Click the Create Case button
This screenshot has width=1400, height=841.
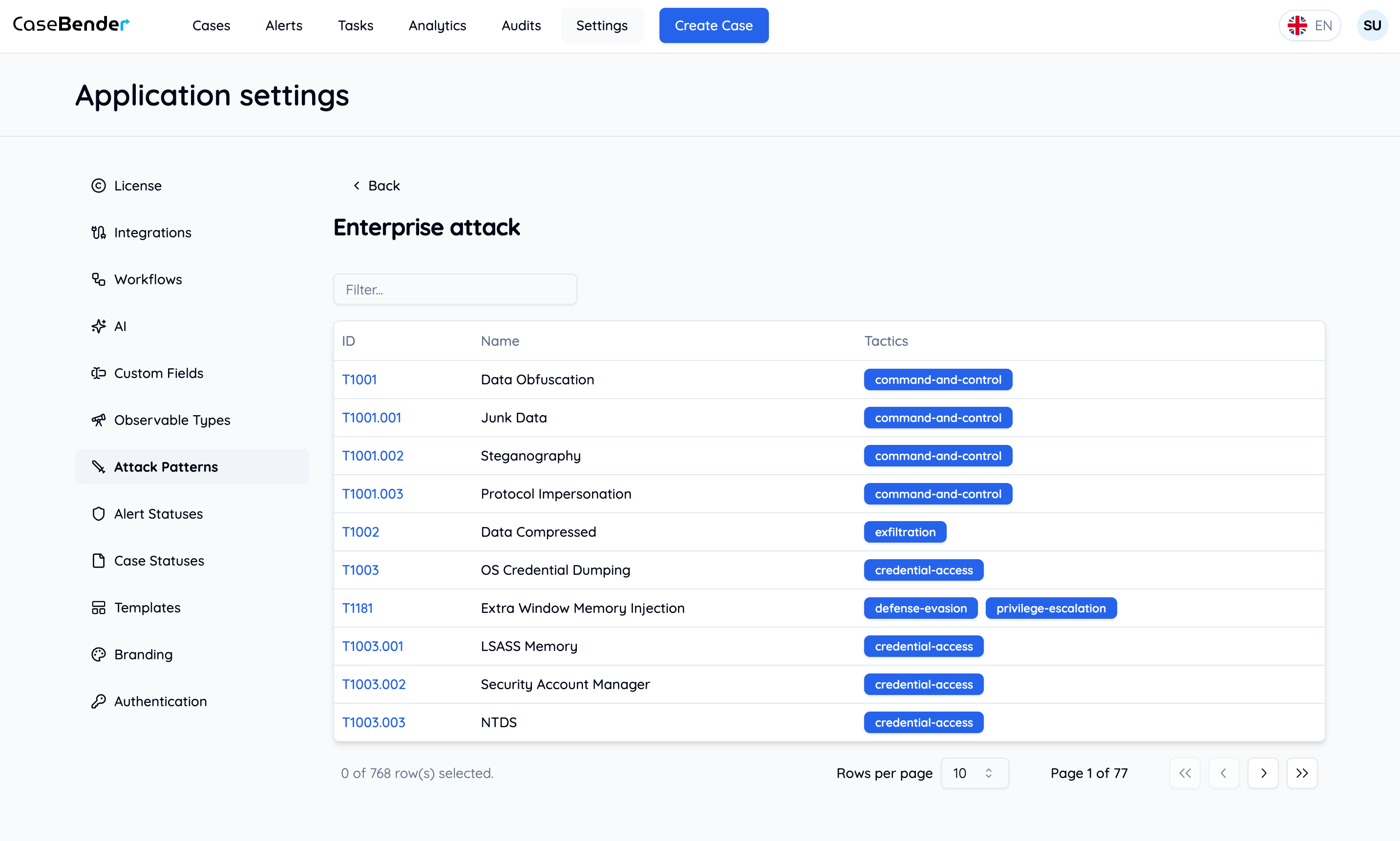pyautogui.click(x=714, y=25)
